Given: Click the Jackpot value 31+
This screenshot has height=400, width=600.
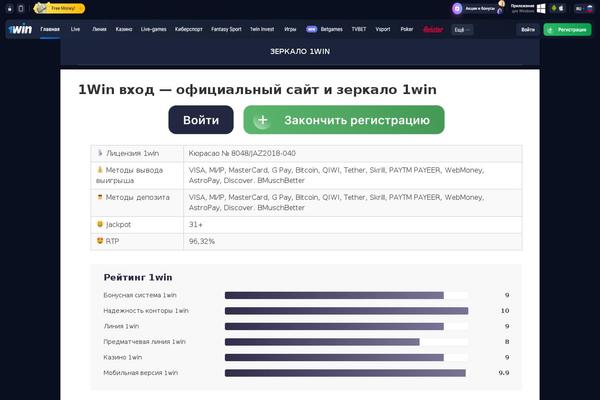Looking at the screenshot, I should point(196,224).
